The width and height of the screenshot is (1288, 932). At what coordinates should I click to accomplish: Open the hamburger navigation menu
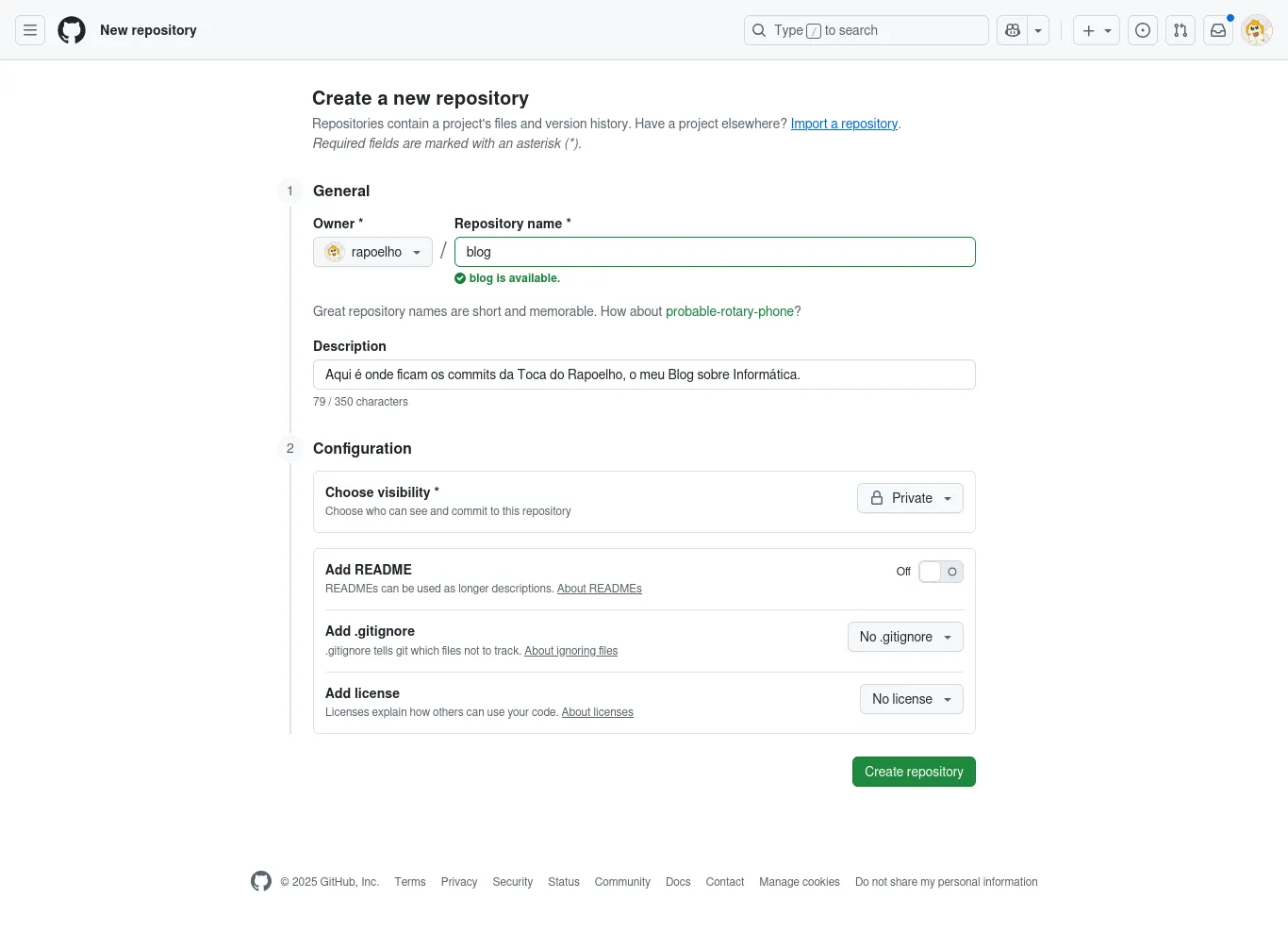click(30, 30)
